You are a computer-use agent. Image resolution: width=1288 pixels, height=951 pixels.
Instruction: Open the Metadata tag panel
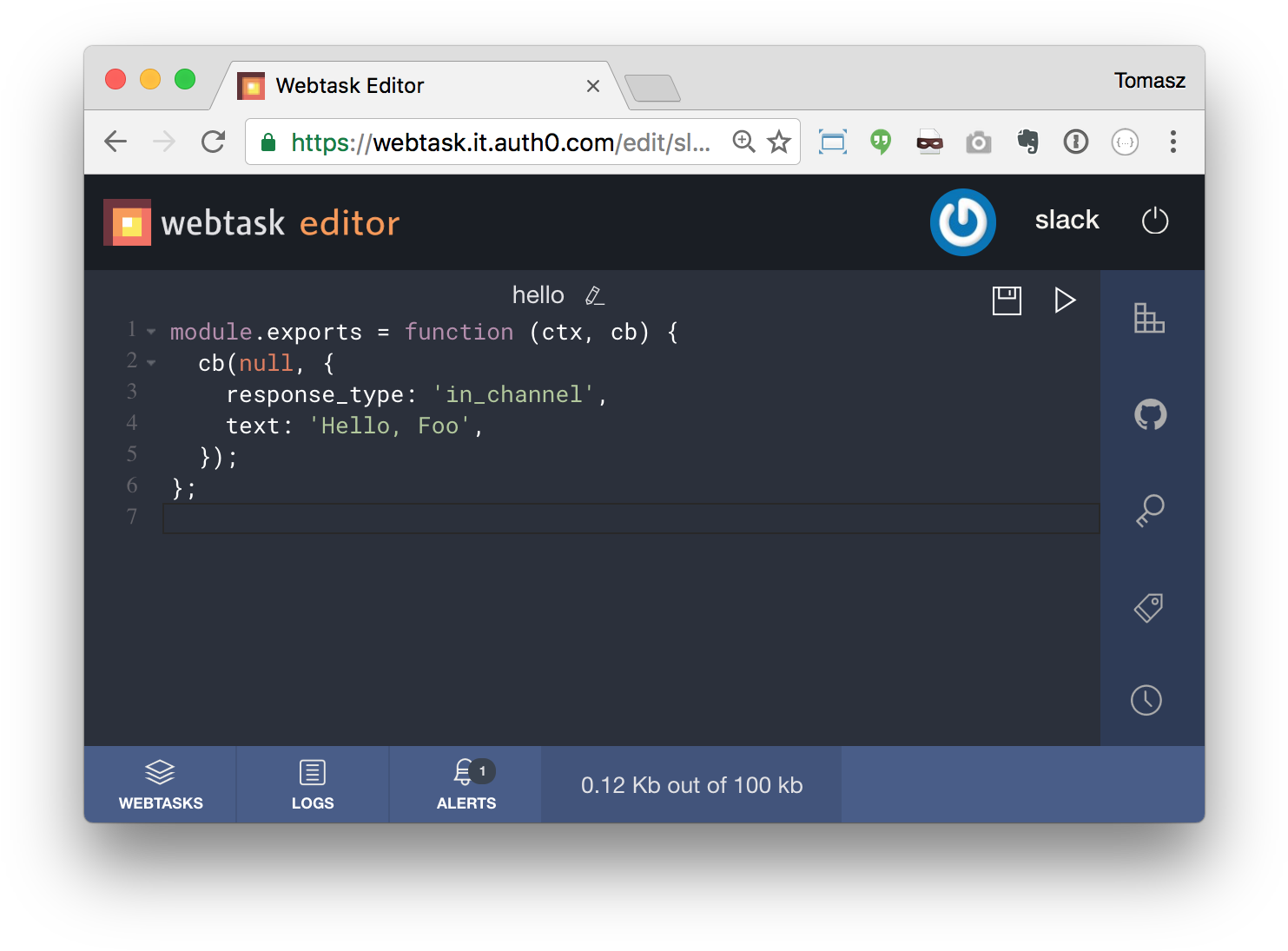click(1148, 607)
